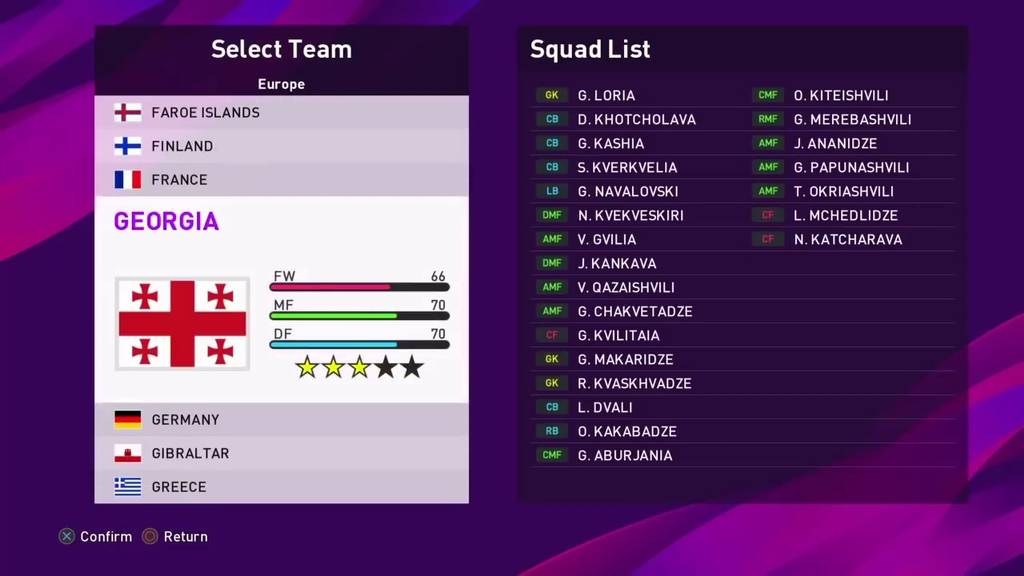Click the GK badge beside G. Loria

(552, 96)
